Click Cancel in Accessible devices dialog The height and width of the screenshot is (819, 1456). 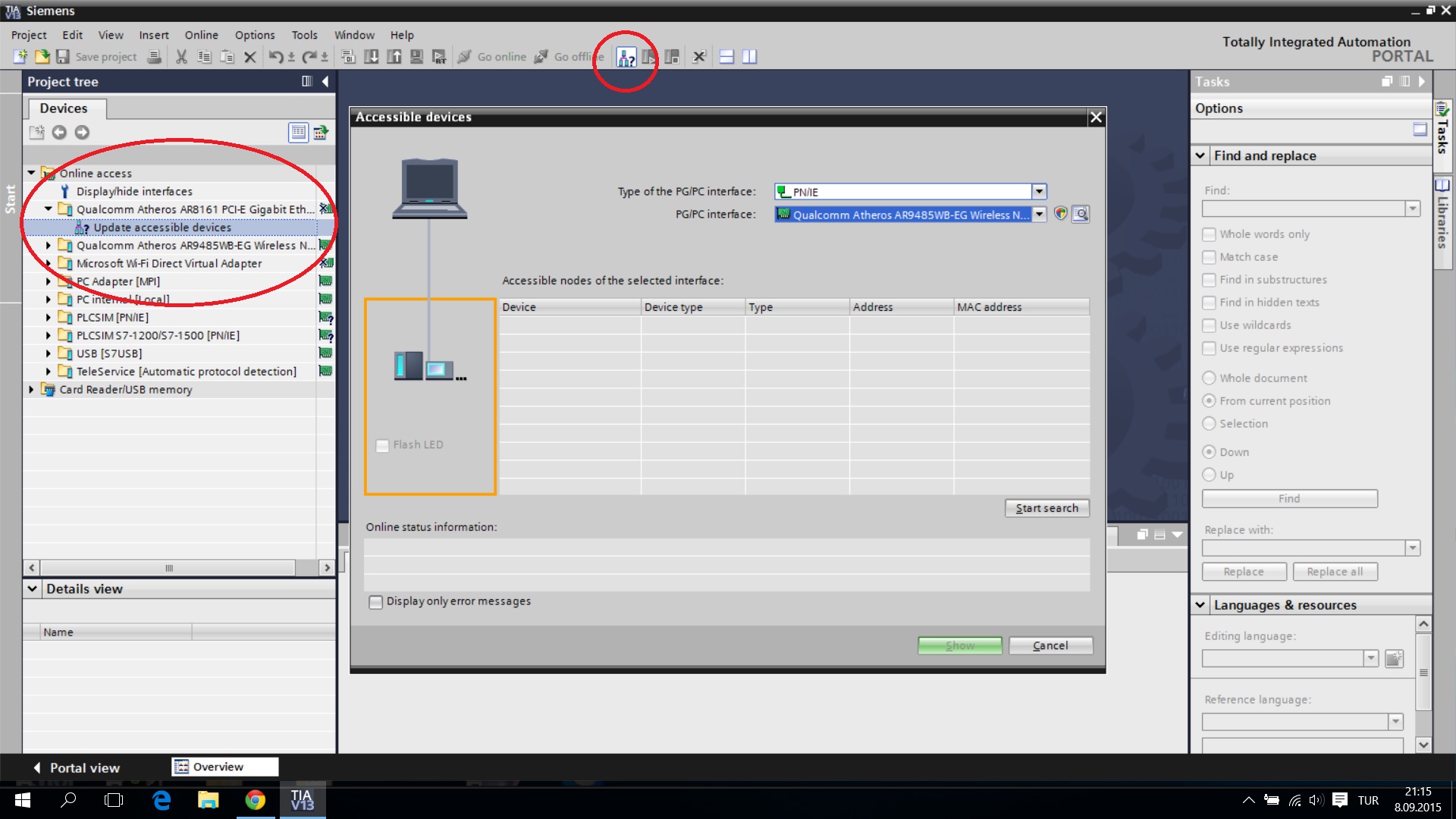pos(1050,645)
